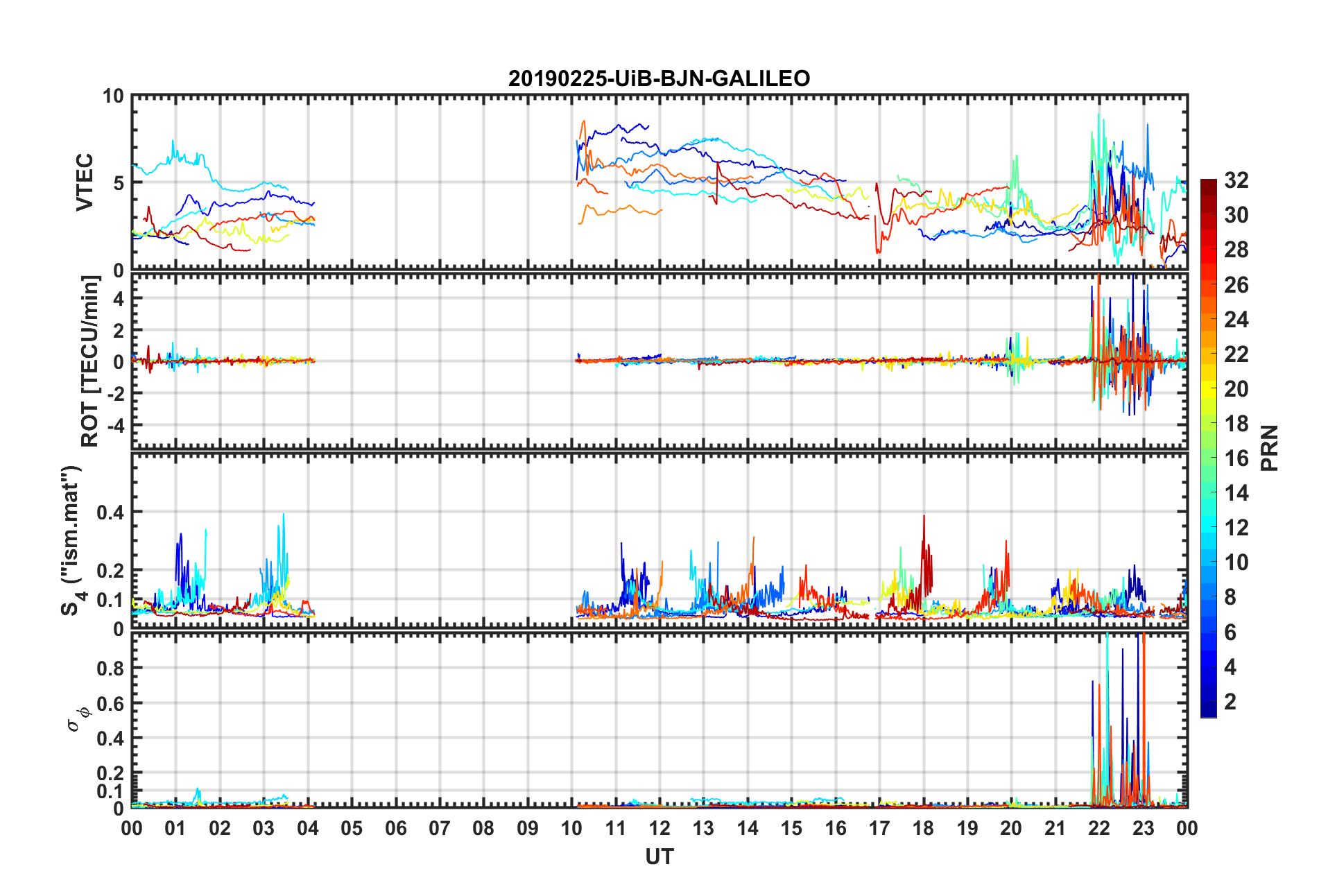
Task: Click the sigma phi axis label
Action: point(78,718)
